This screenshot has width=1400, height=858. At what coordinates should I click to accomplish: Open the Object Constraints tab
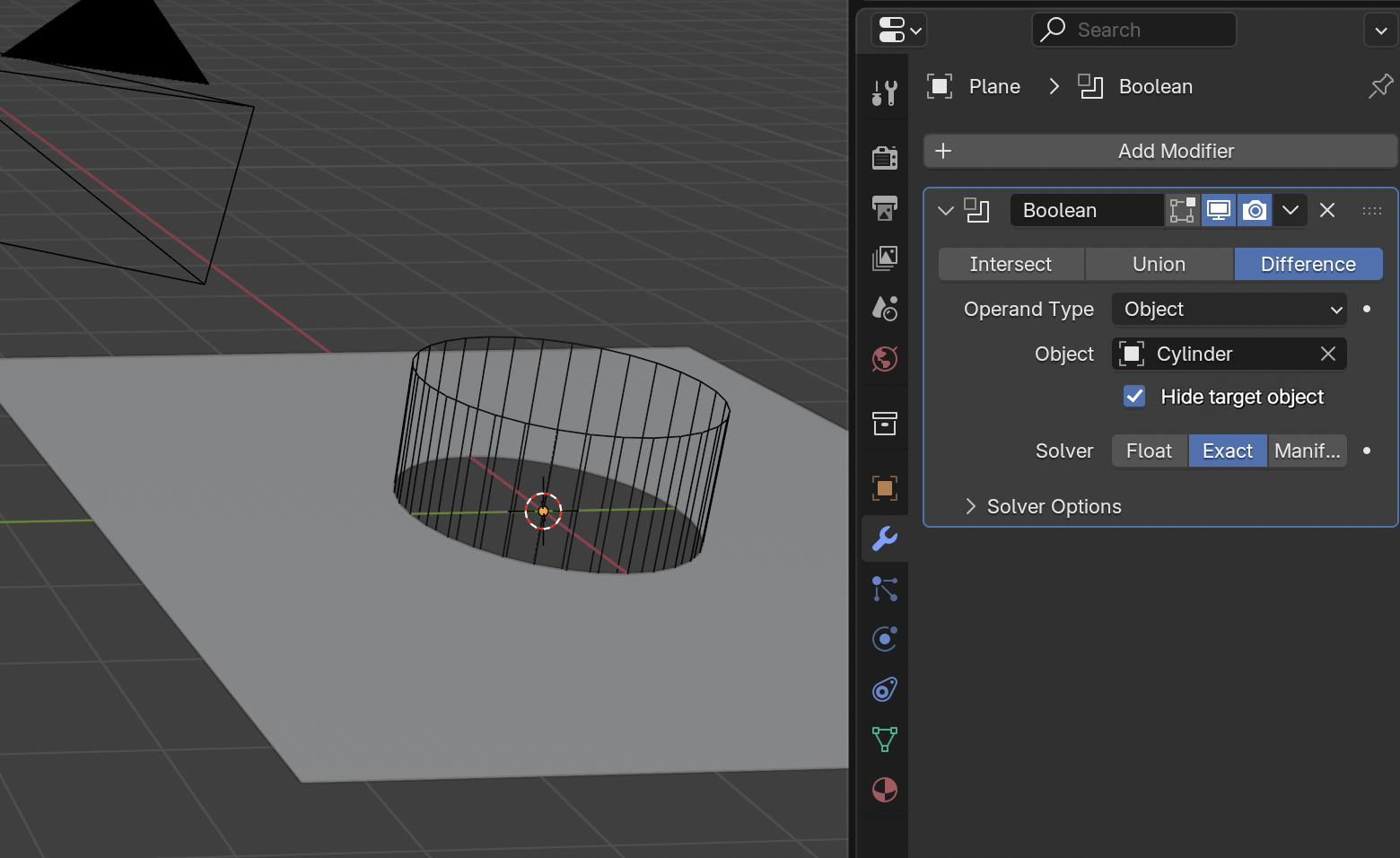pos(884,689)
